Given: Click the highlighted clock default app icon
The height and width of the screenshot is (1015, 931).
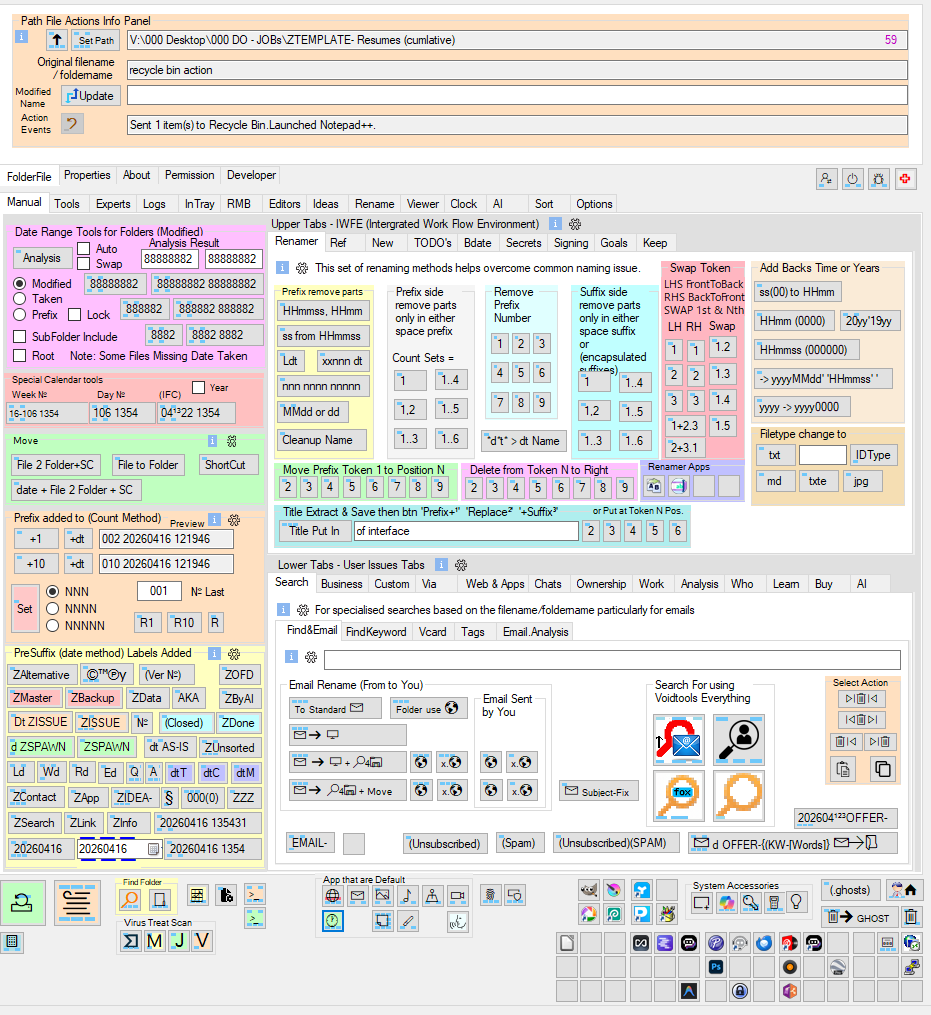Looking at the screenshot, I should (x=333, y=920).
